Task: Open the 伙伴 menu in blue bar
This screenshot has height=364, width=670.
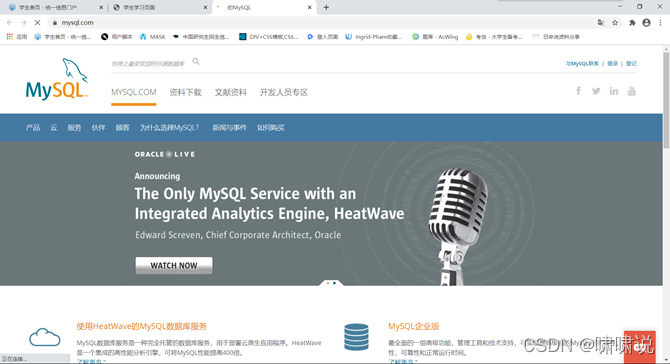Action: (x=98, y=127)
